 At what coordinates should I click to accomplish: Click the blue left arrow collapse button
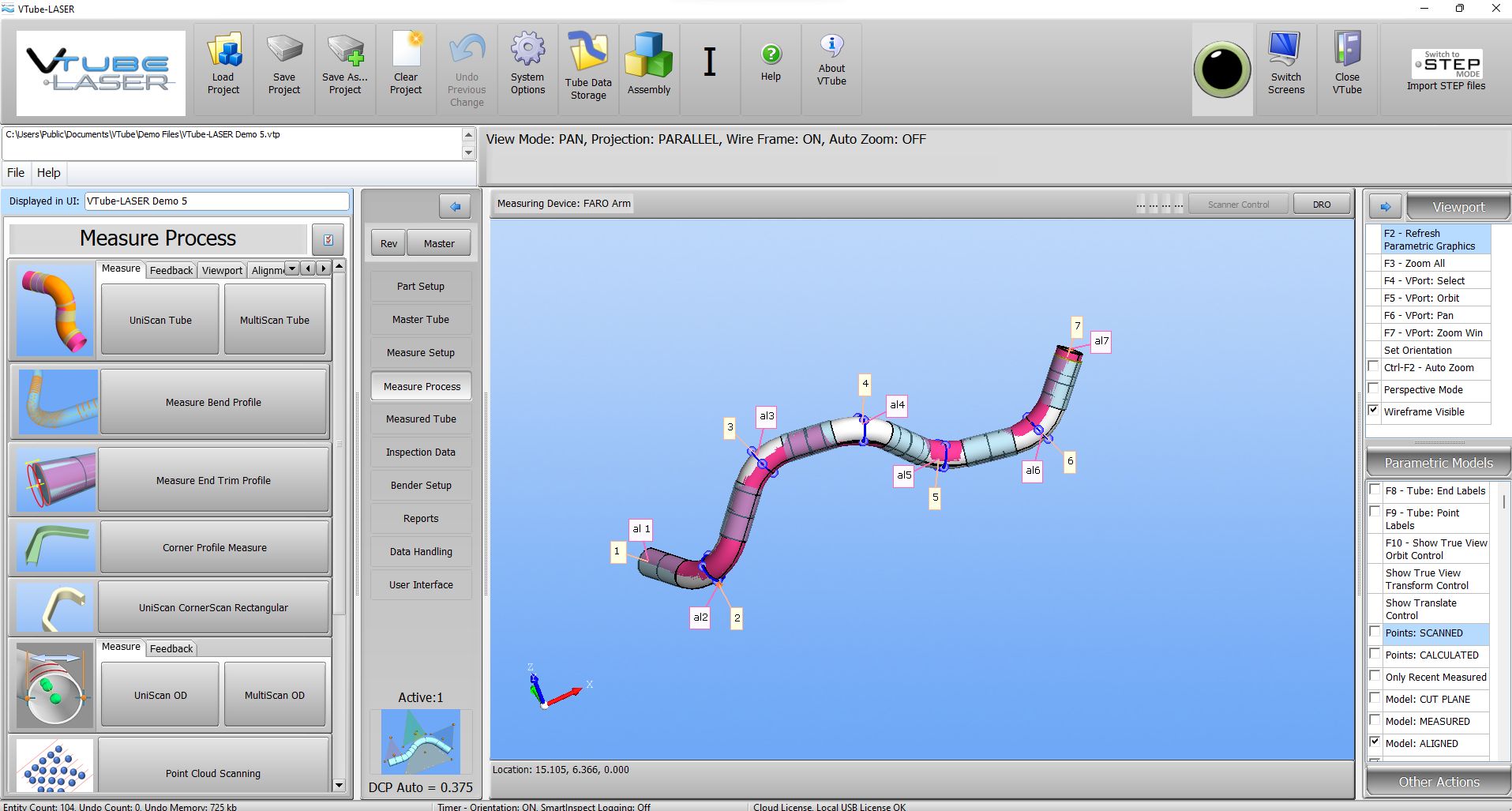[x=455, y=207]
